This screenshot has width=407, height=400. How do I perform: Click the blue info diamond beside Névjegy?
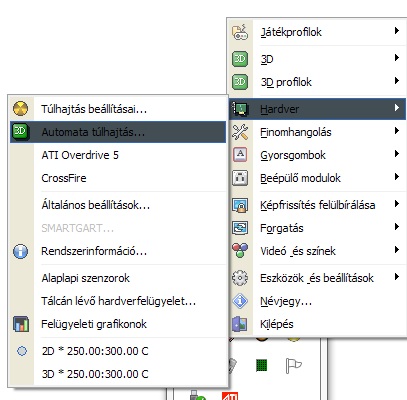[x=240, y=301]
